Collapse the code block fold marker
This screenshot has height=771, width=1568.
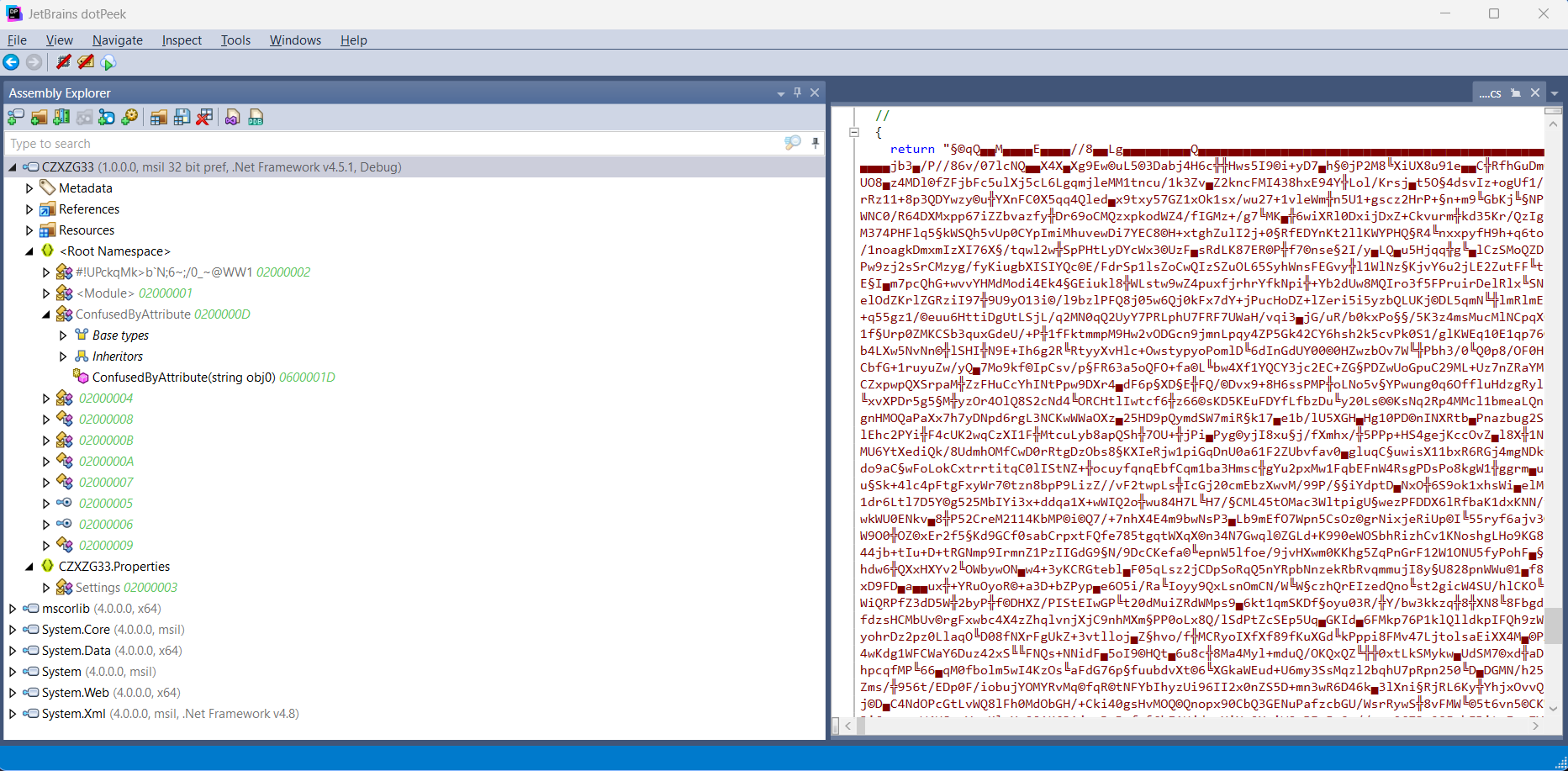click(854, 132)
